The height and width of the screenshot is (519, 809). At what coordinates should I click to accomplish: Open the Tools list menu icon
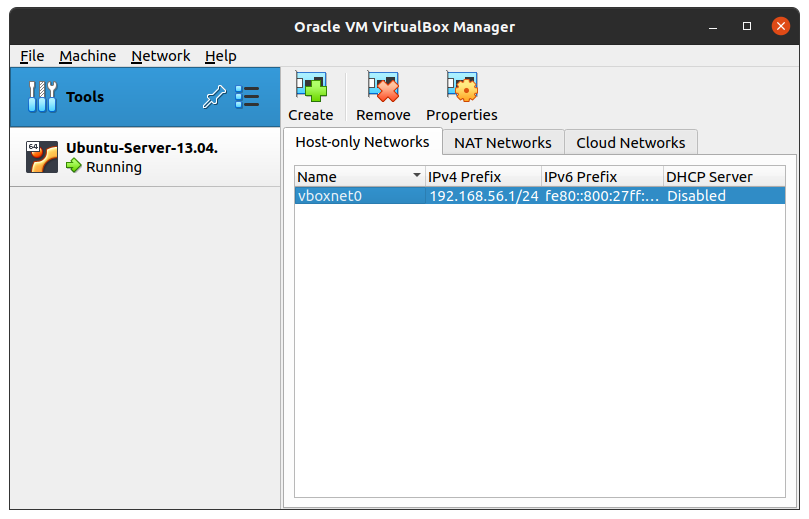pyautogui.click(x=247, y=96)
